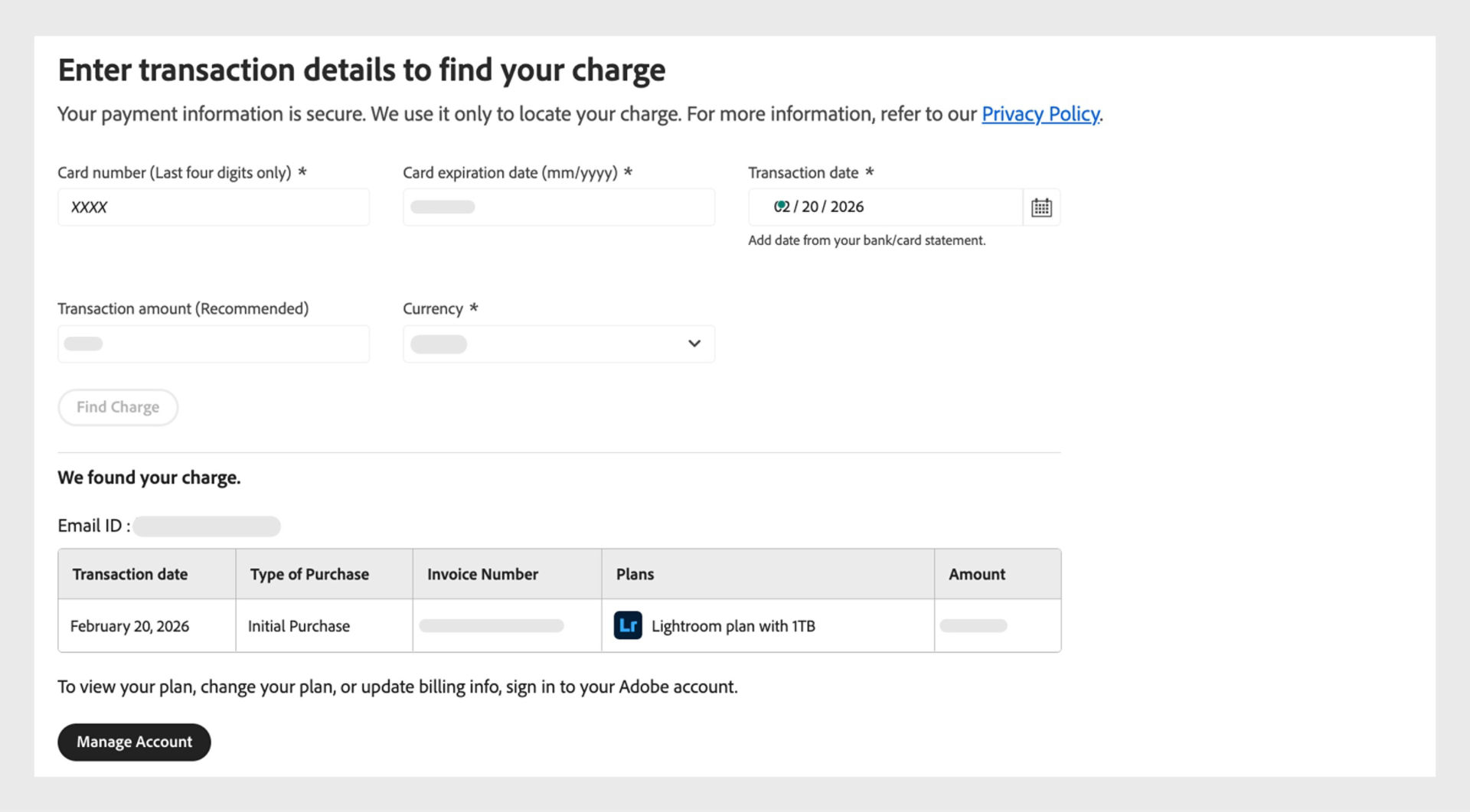The width and height of the screenshot is (1470, 812).
Task: Click the Lightroom plan icon
Action: click(x=628, y=626)
